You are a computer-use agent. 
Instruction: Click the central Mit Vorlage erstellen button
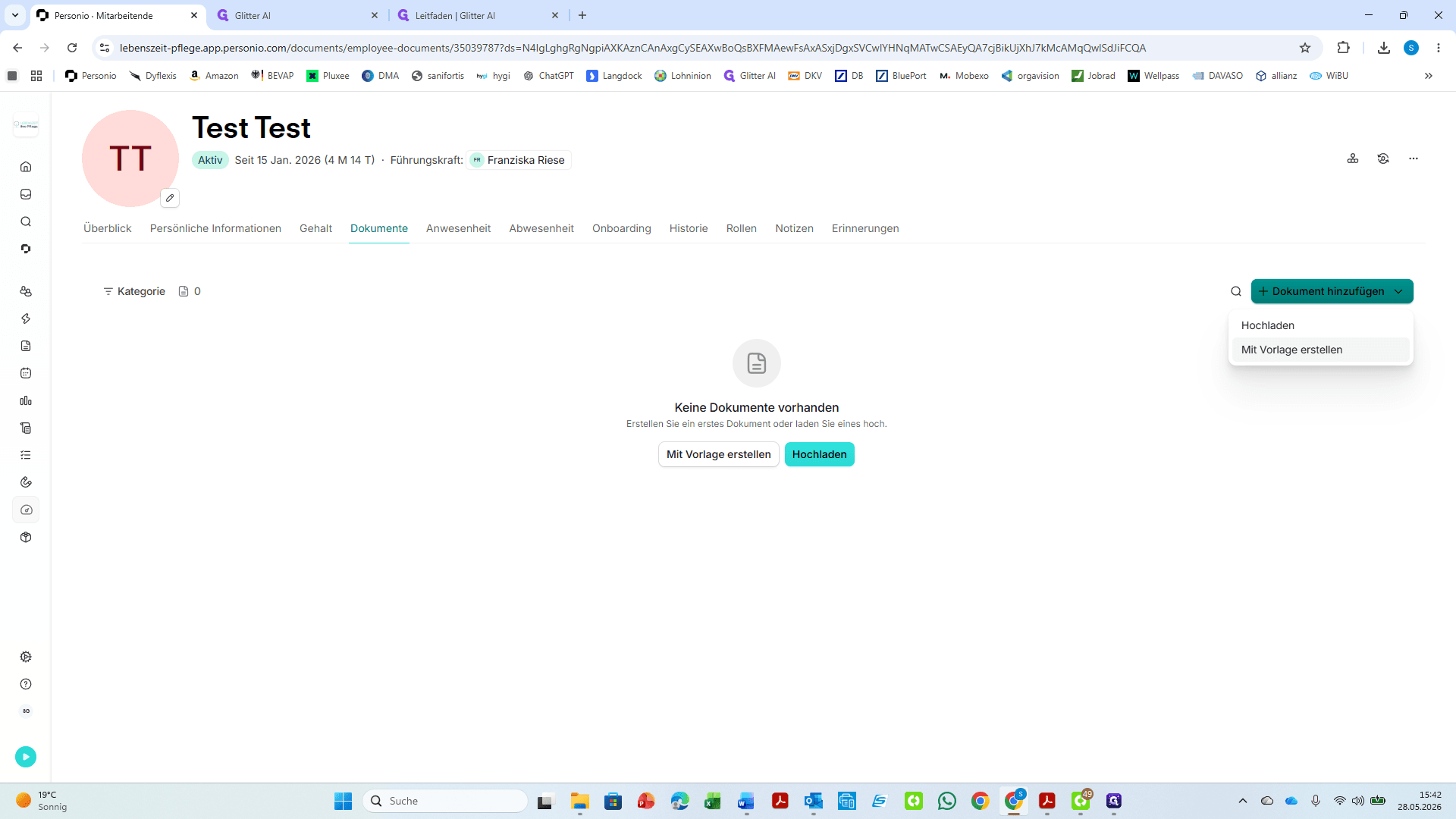719,454
